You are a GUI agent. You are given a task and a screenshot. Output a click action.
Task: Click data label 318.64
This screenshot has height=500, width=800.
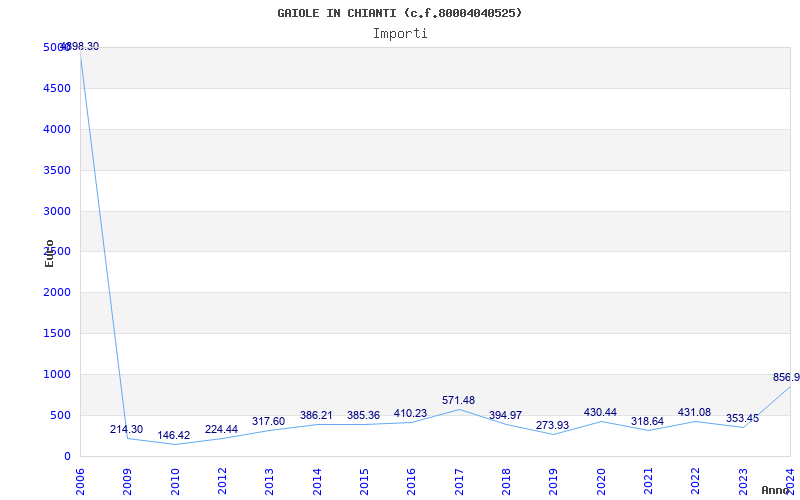[647, 421]
